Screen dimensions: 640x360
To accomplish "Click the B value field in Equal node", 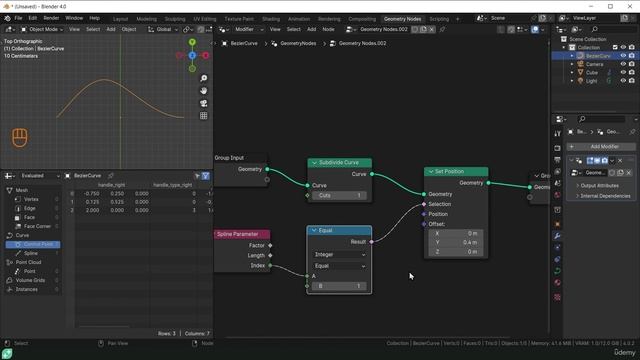I will pyautogui.click(x=339, y=286).
